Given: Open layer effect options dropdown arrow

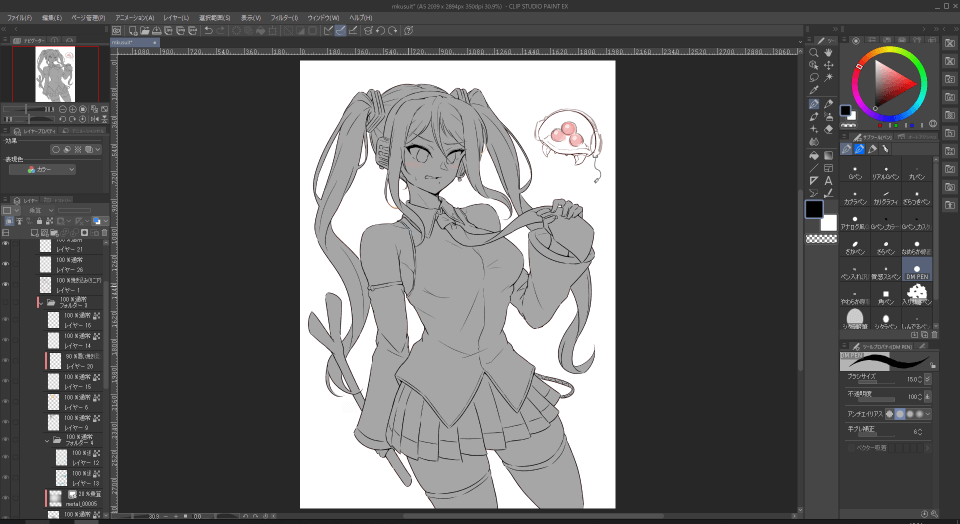Looking at the screenshot, I should click(x=98, y=149).
